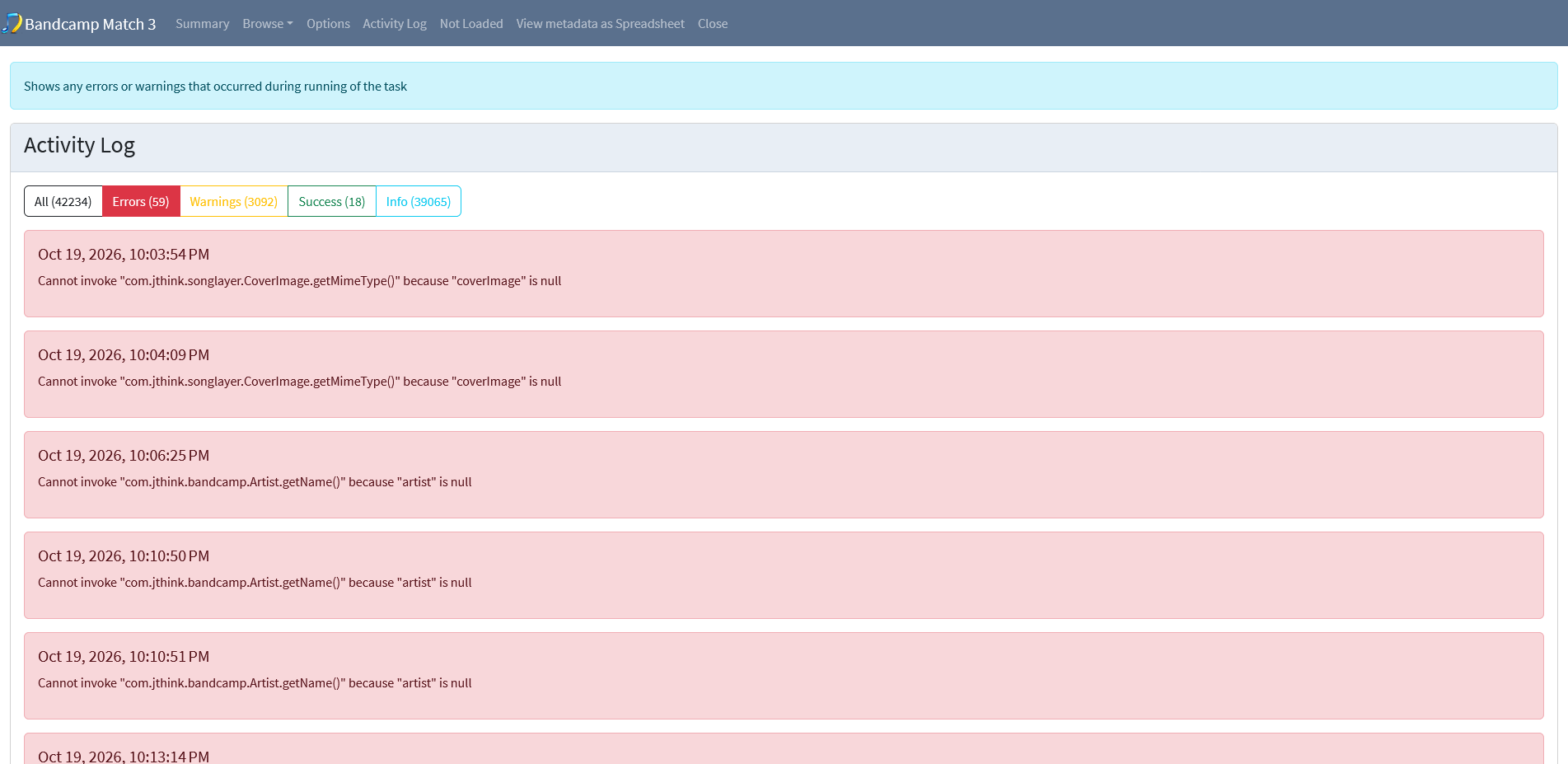The width and height of the screenshot is (1568, 764).
Task: Open the Summary page
Action: 202,24
